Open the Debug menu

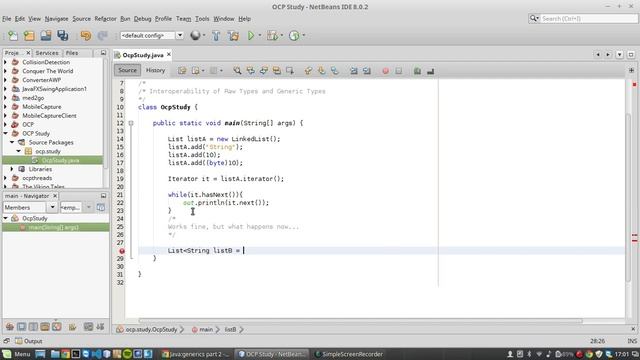tap(142, 19)
